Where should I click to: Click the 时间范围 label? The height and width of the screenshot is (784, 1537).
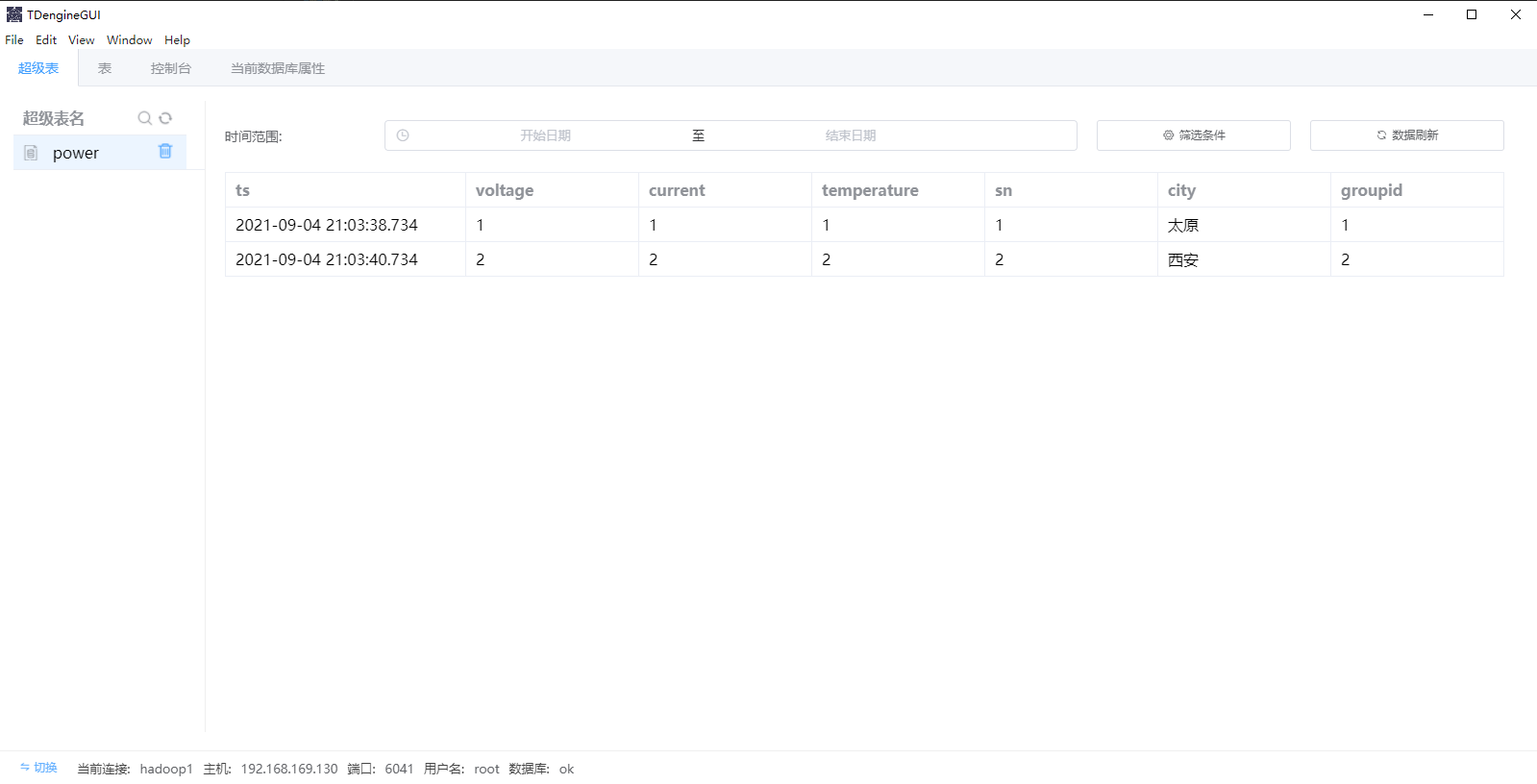254,136
